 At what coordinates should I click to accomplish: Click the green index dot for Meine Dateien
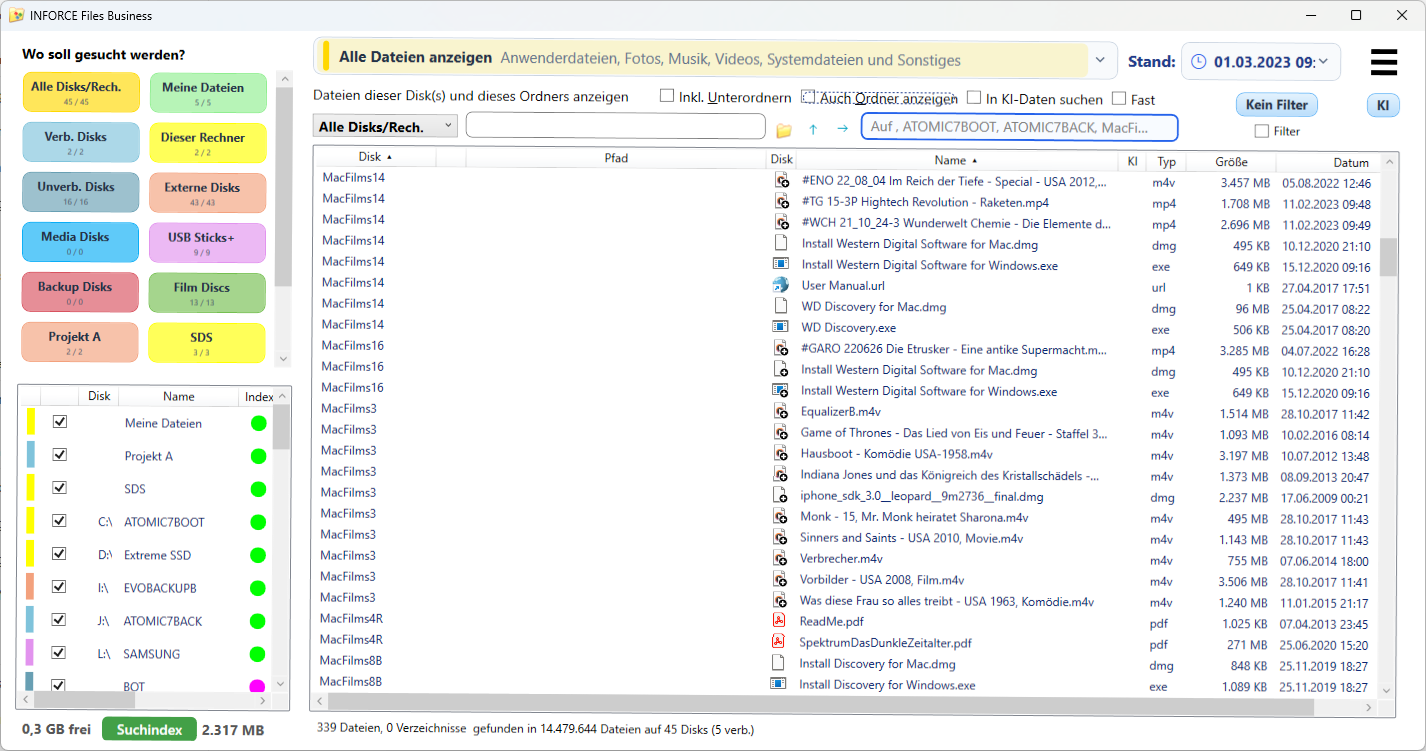click(259, 424)
